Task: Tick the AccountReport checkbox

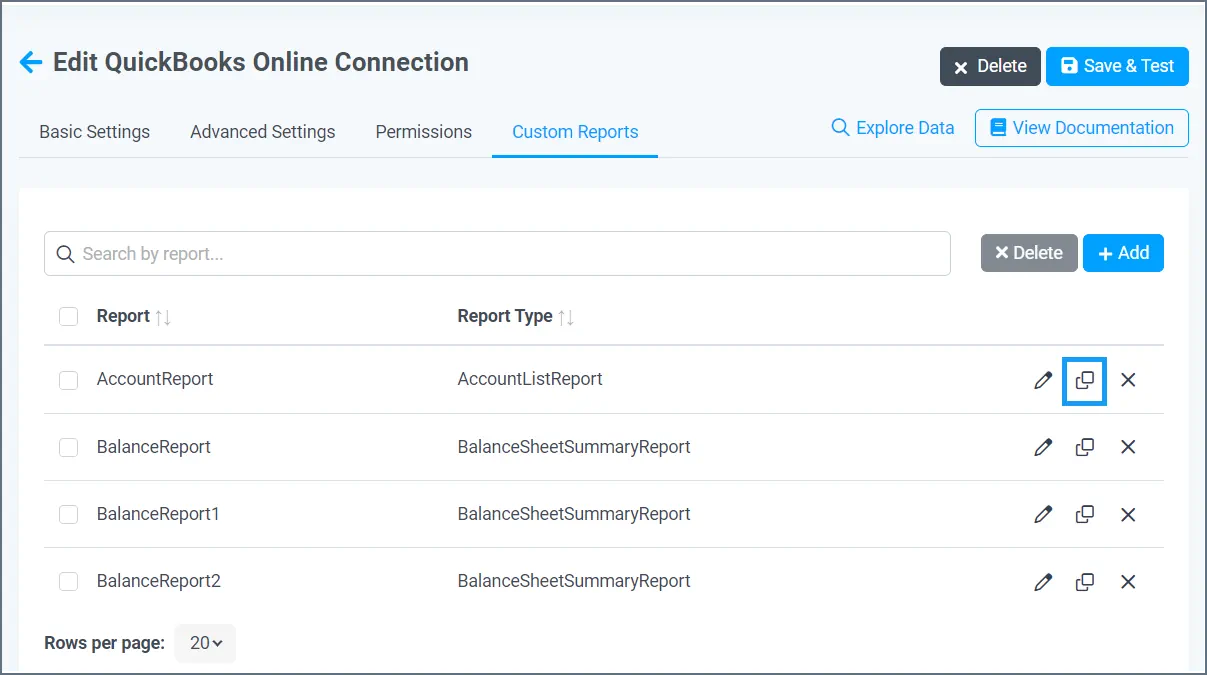Action: [x=69, y=380]
